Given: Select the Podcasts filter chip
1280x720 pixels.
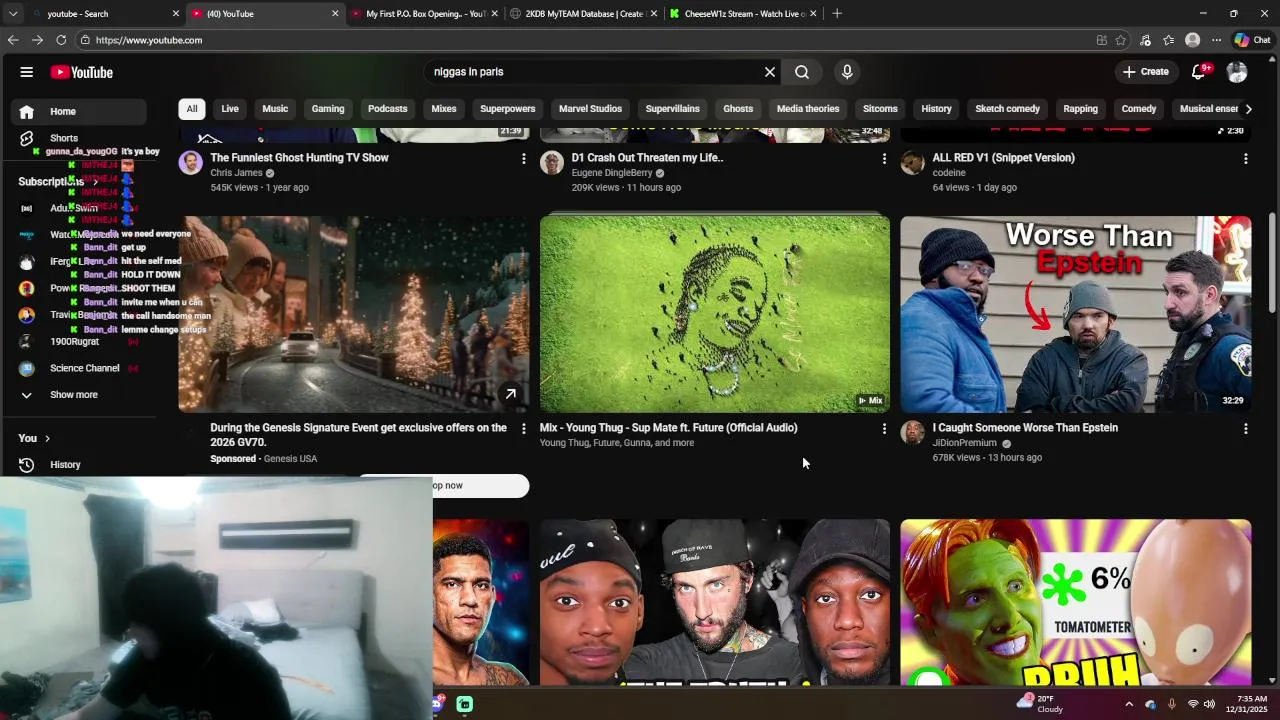Looking at the screenshot, I should coord(388,109).
